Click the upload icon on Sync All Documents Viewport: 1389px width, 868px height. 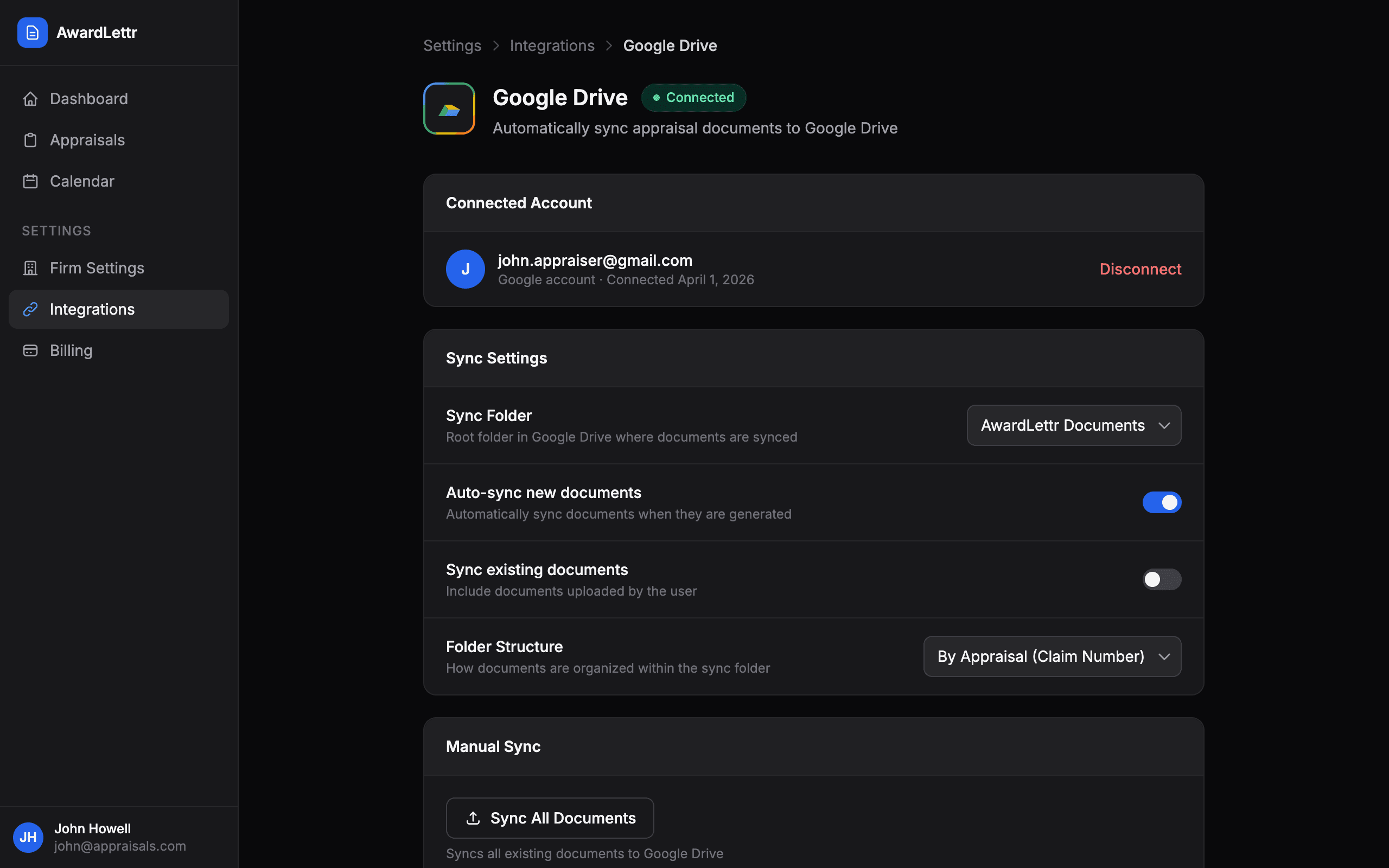473,818
